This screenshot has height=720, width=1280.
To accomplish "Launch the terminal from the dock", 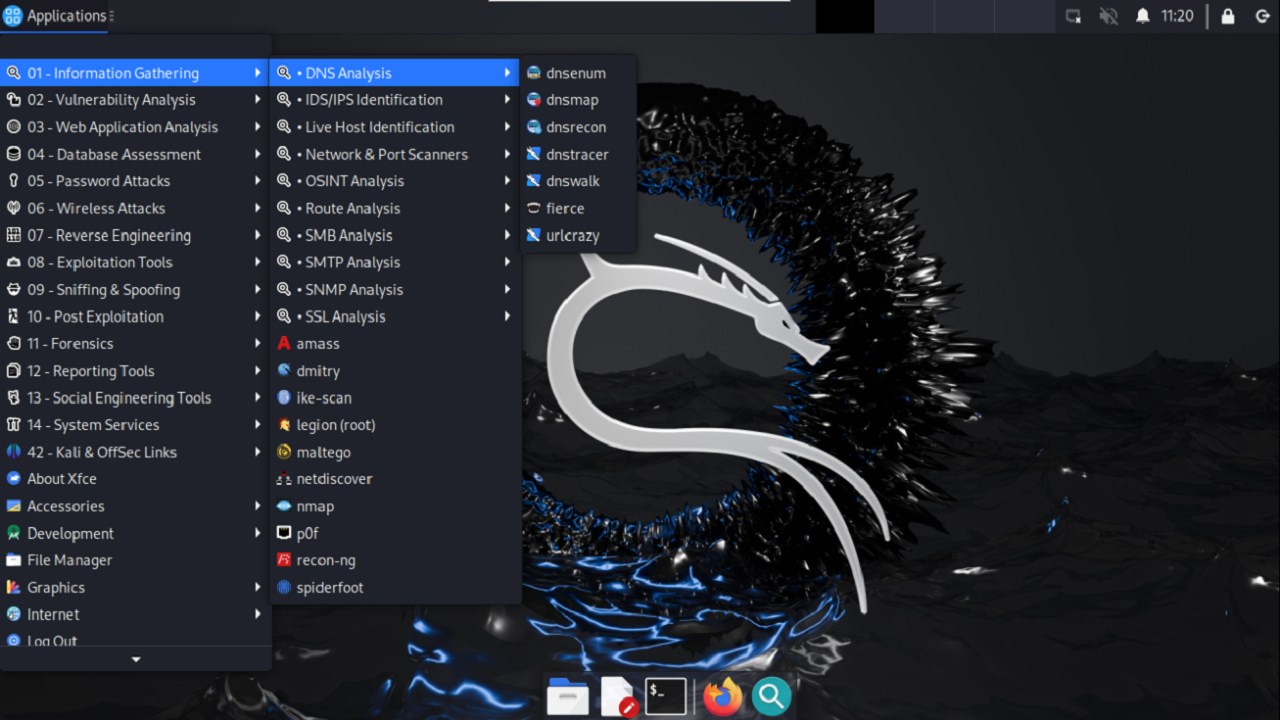I will pyautogui.click(x=666, y=696).
